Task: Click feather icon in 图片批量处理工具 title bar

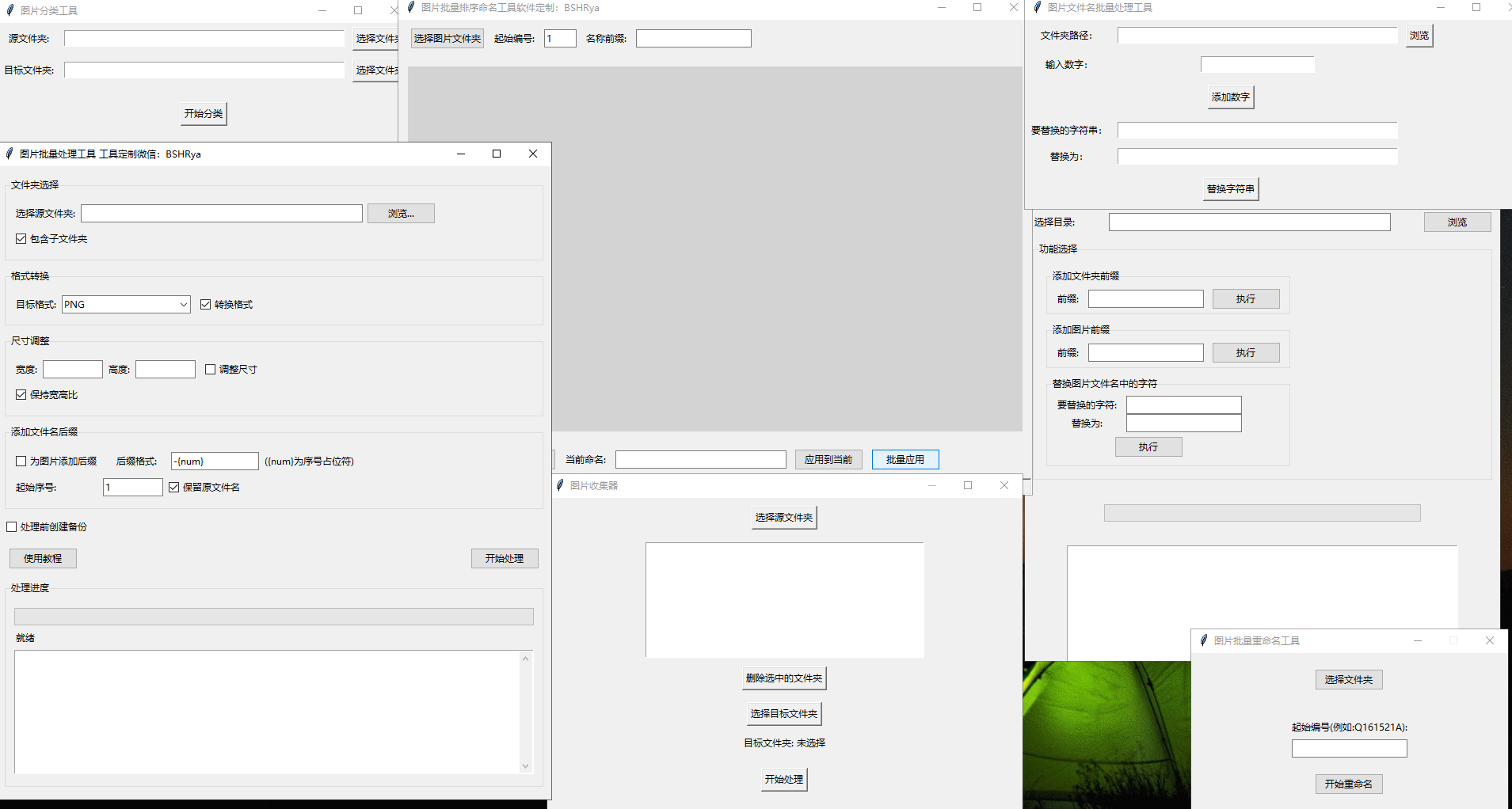Action: tap(10, 154)
